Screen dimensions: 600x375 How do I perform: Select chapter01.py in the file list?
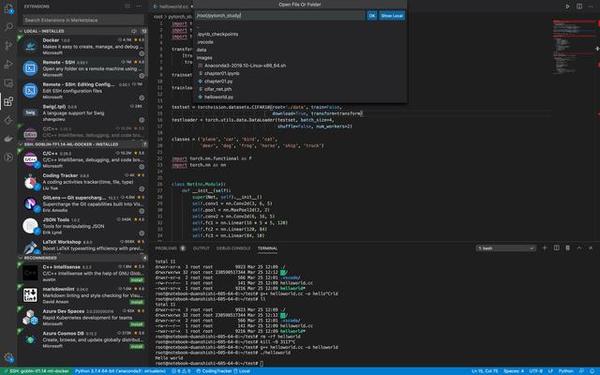coord(300,81)
